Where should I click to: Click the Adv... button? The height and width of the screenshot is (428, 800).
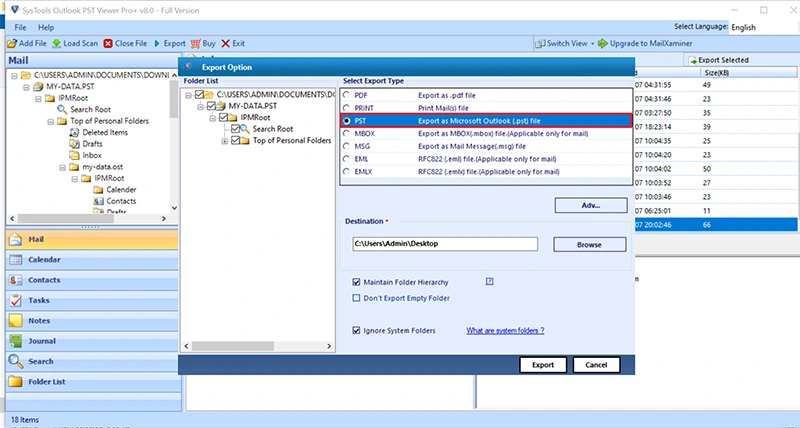coord(591,205)
